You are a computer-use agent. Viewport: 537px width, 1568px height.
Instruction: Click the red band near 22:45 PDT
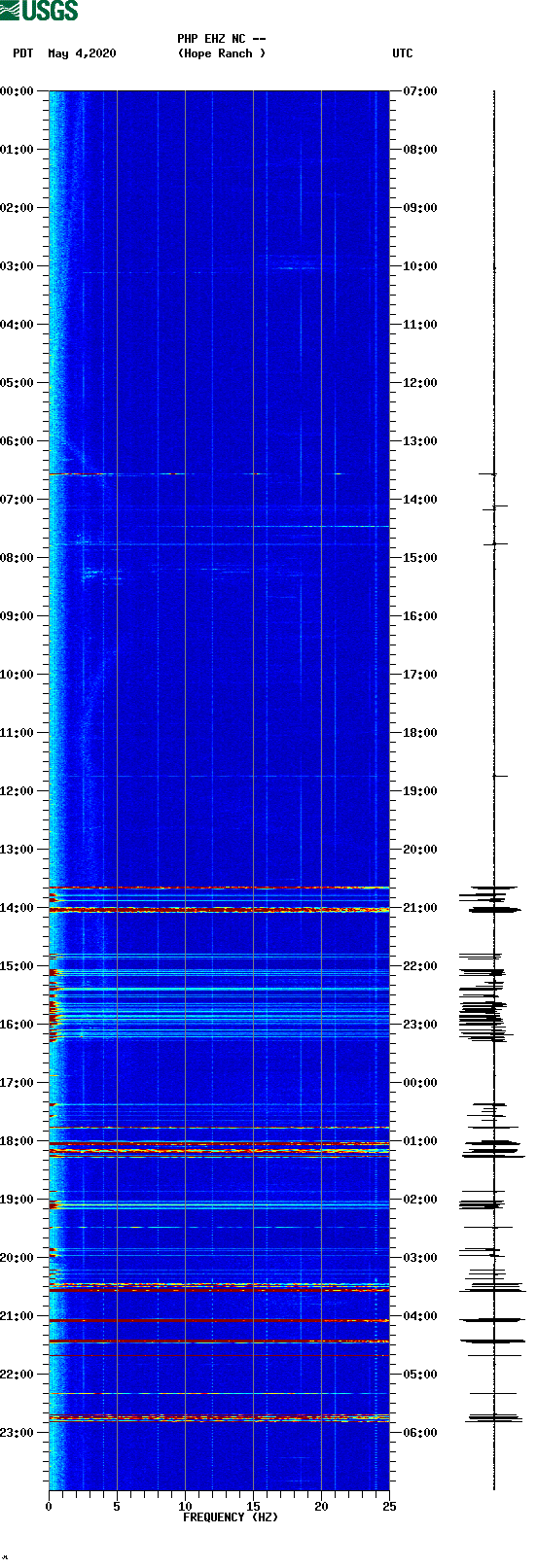219,1419
